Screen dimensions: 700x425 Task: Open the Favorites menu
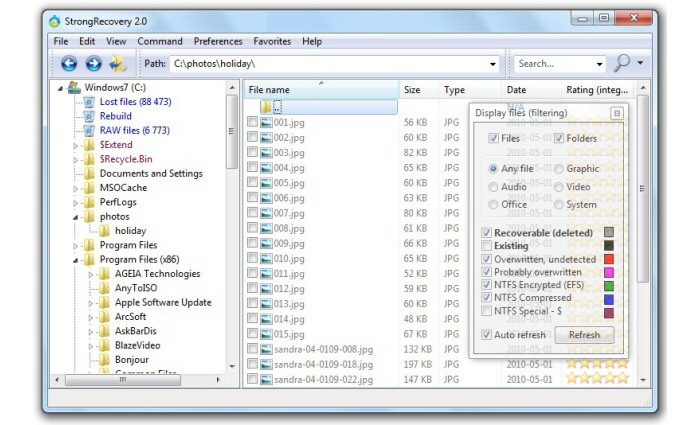[272, 41]
